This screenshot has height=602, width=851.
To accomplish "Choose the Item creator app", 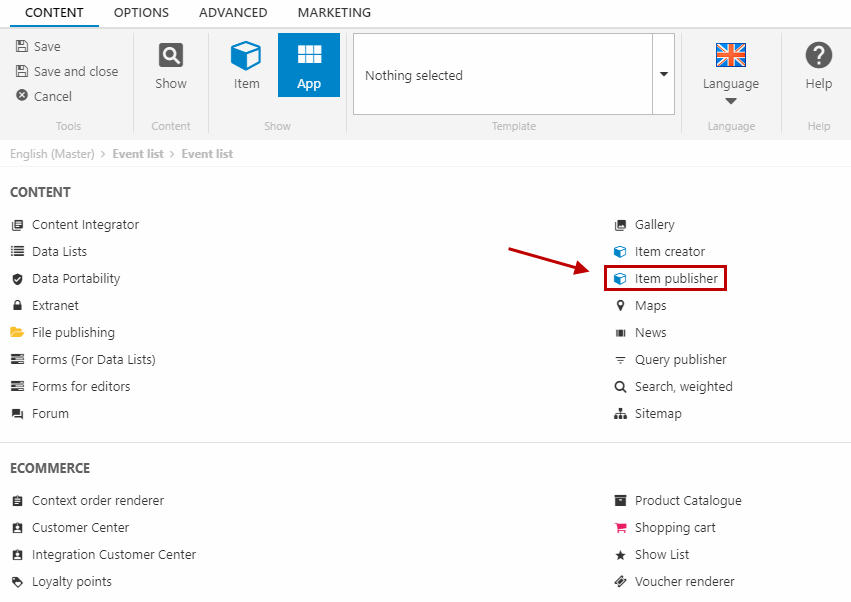I will (x=659, y=251).
